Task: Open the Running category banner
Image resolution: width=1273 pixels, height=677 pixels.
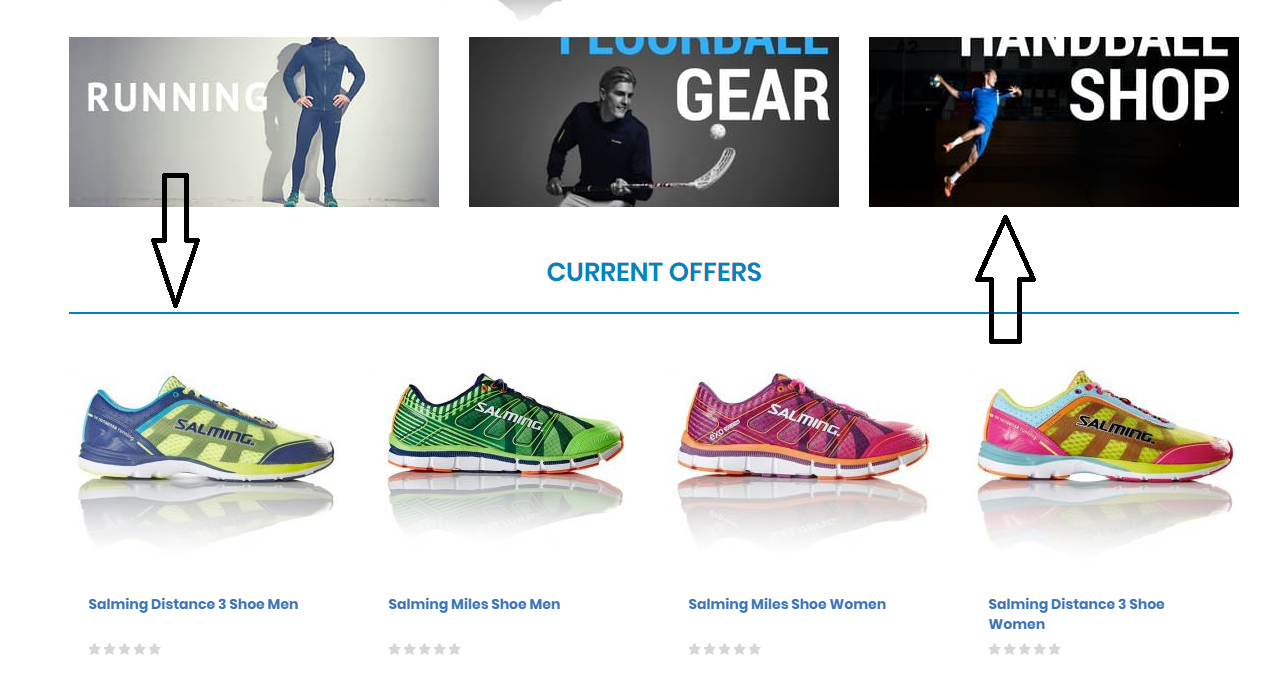Action: (x=254, y=122)
